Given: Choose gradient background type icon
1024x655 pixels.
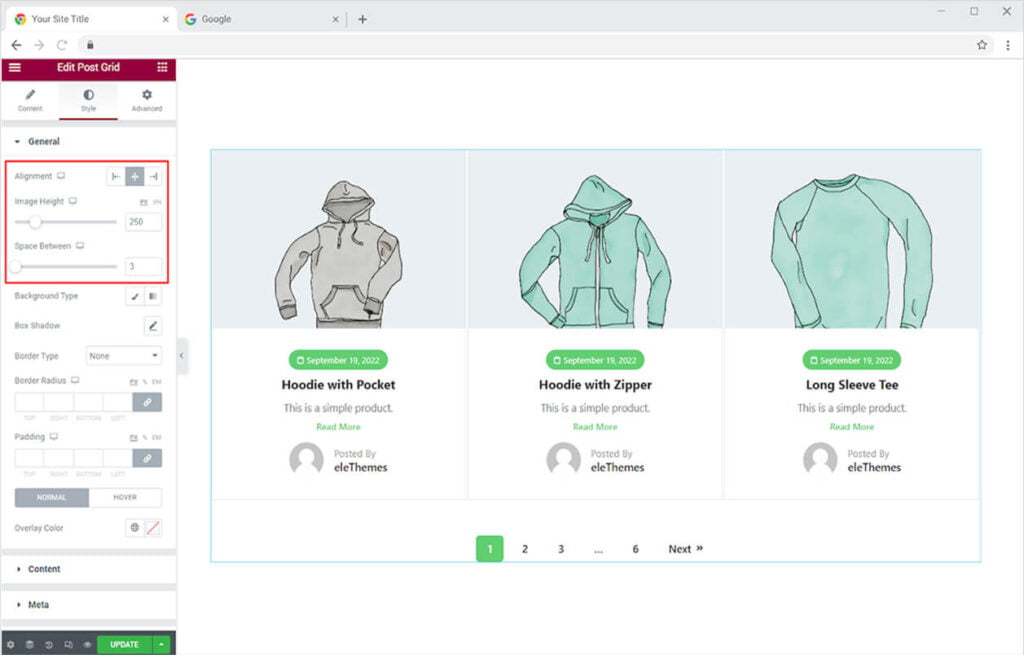Looking at the screenshot, I should tap(153, 296).
